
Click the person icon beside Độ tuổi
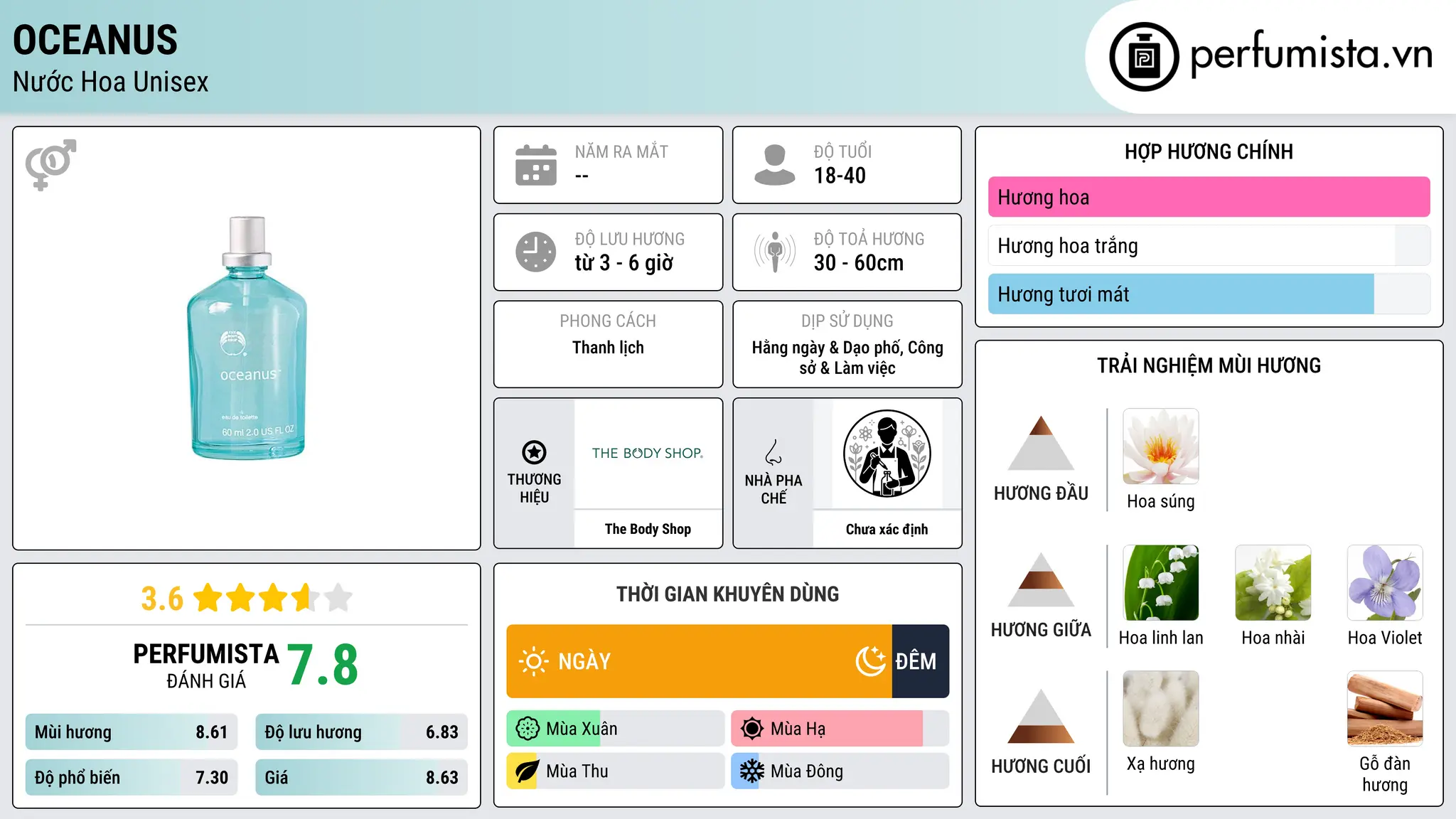pos(774,165)
